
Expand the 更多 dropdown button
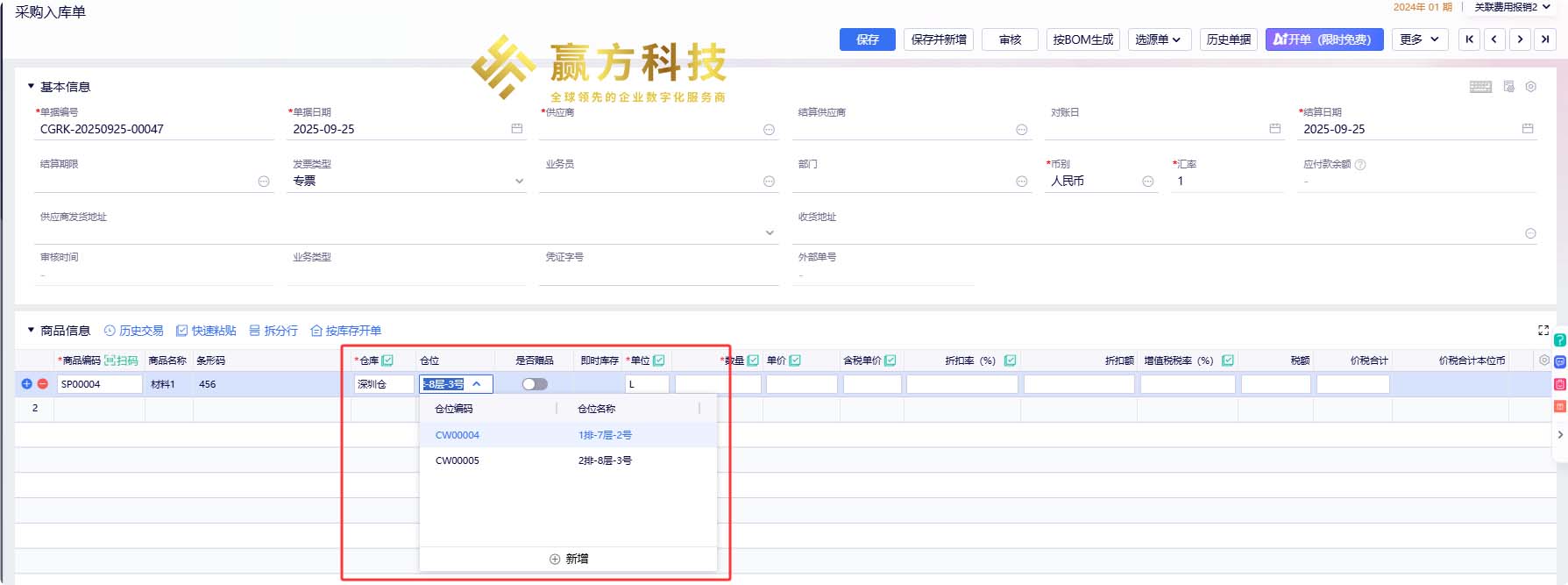[x=1419, y=39]
